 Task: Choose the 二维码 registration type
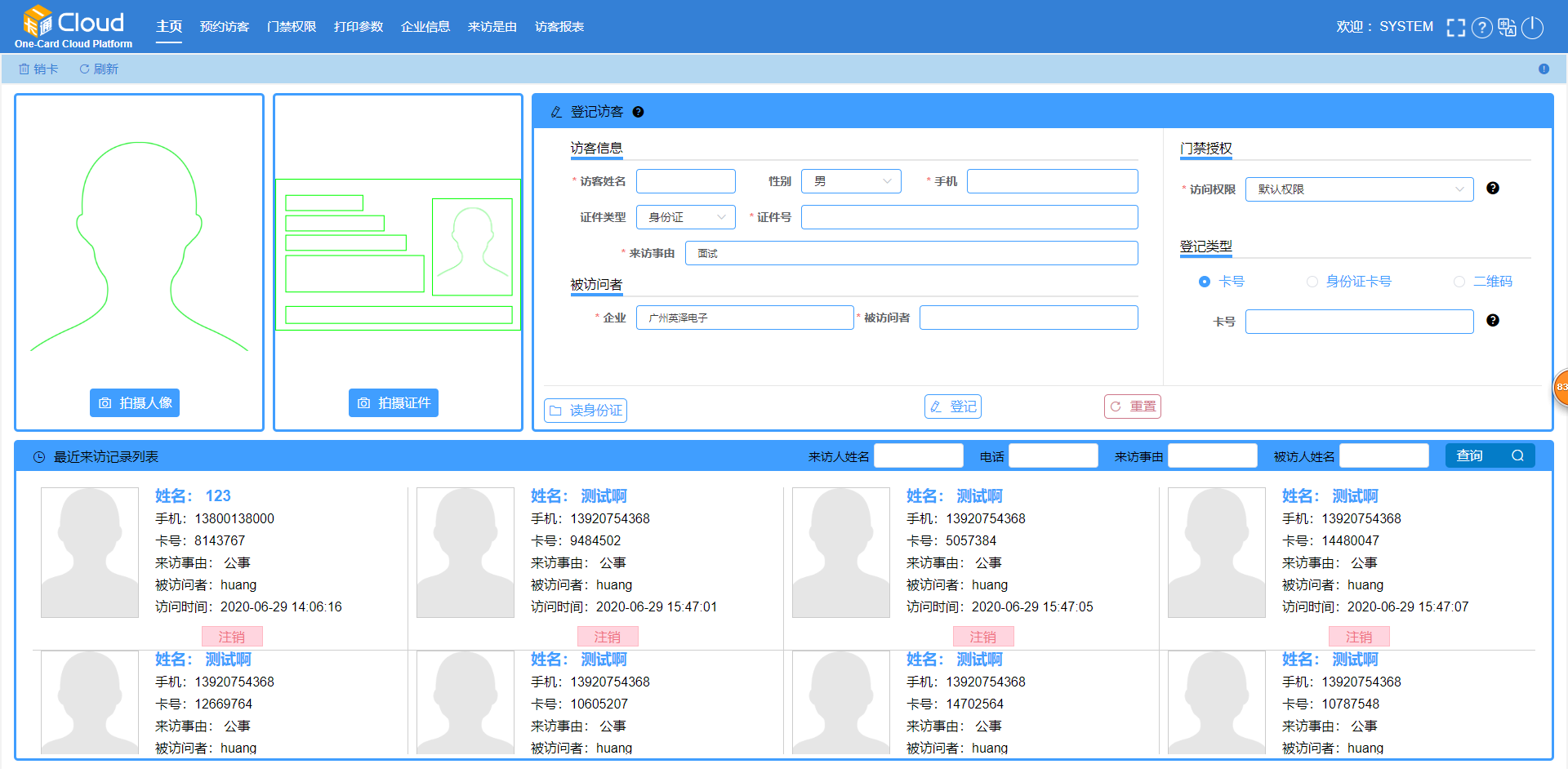coord(1459,282)
